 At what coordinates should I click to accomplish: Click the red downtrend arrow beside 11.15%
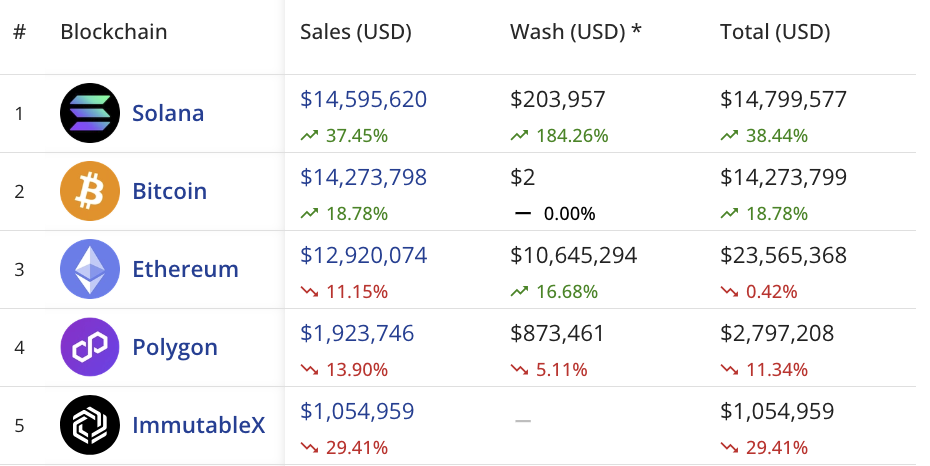(x=309, y=292)
